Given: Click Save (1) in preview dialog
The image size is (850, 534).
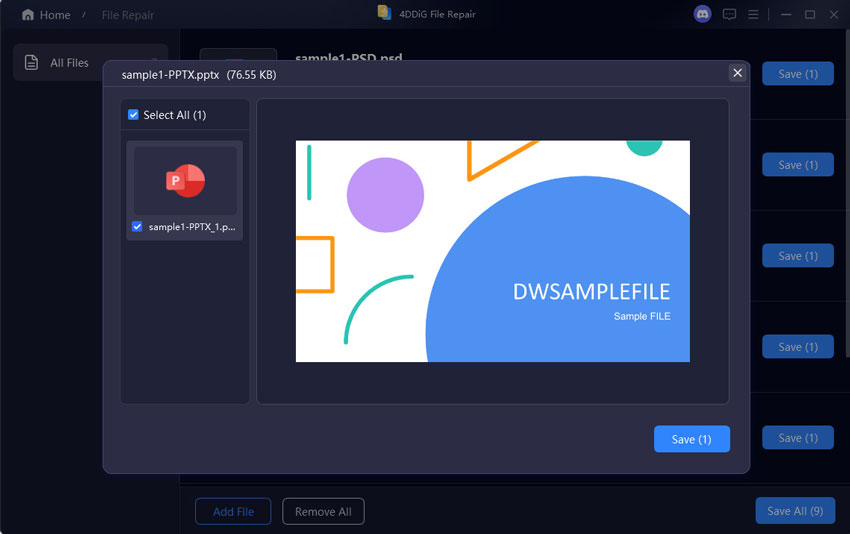Looking at the screenshot, I should coord(692,439).
